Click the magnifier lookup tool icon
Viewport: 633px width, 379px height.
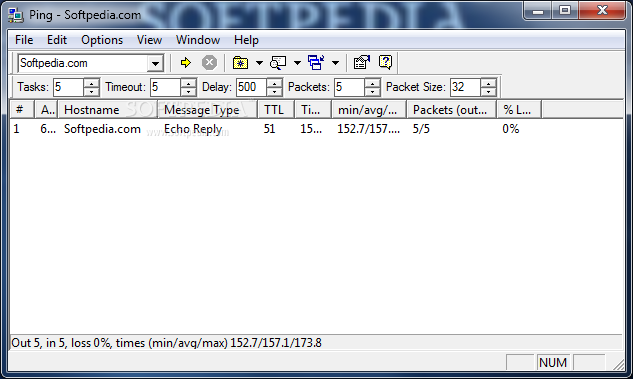[278, 63]
